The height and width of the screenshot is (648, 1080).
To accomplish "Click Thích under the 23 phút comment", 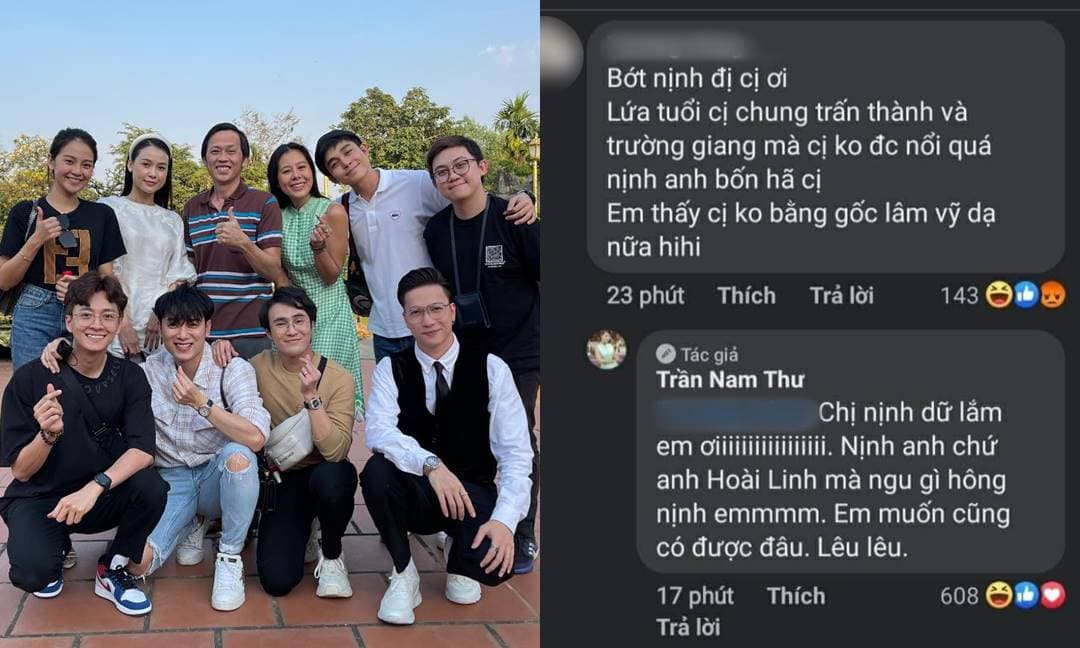I will [x=747, y=295].
